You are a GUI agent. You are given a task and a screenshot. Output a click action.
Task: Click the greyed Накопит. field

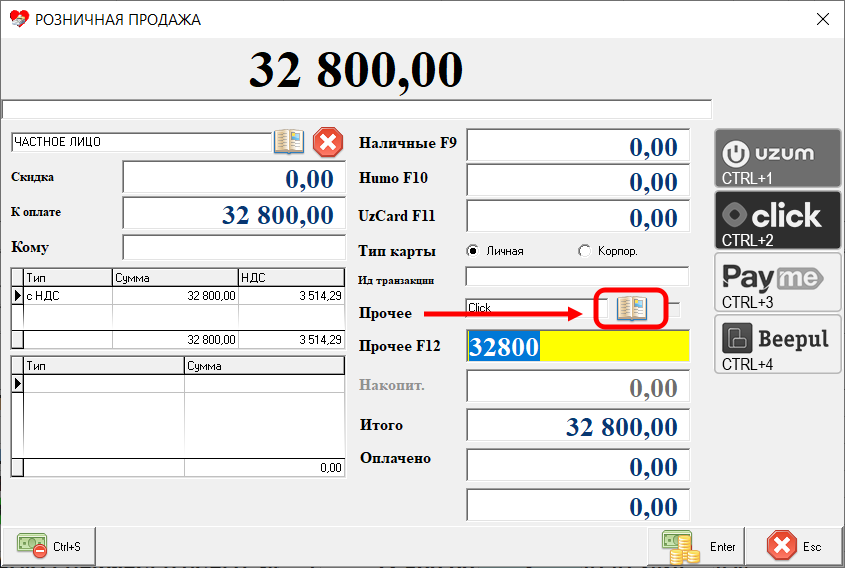coord(578,386)
